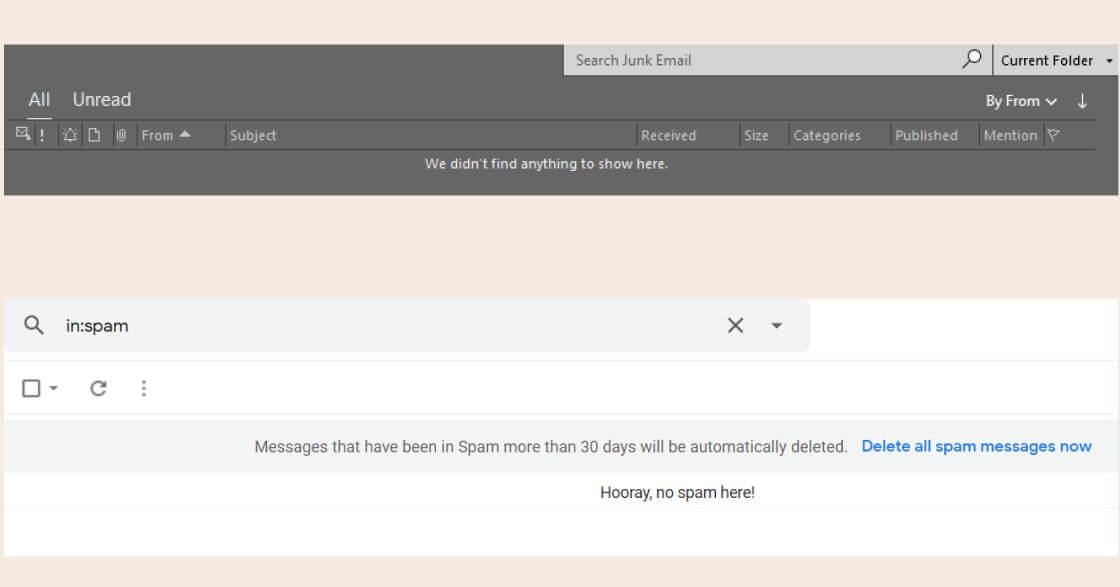Click the flag status column icon
Viewport: 1120px width, 587px height.
click(x=1053, y=135)
